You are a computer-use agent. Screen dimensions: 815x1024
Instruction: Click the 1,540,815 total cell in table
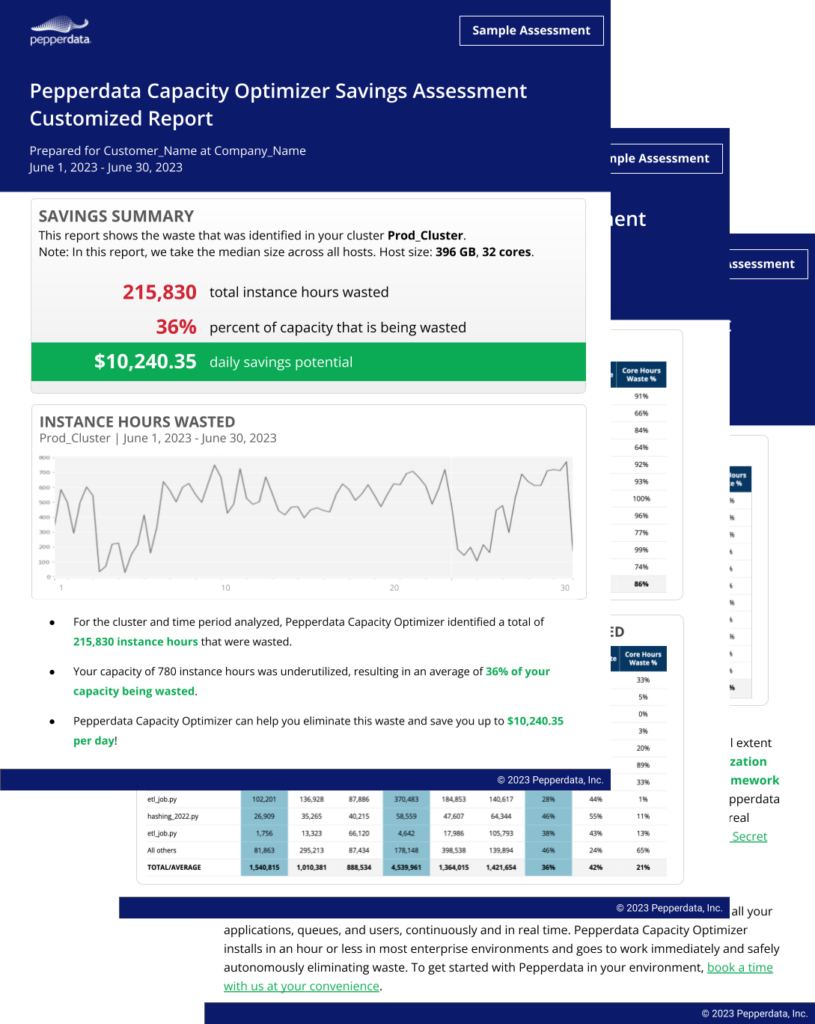(x=264, y=867)
